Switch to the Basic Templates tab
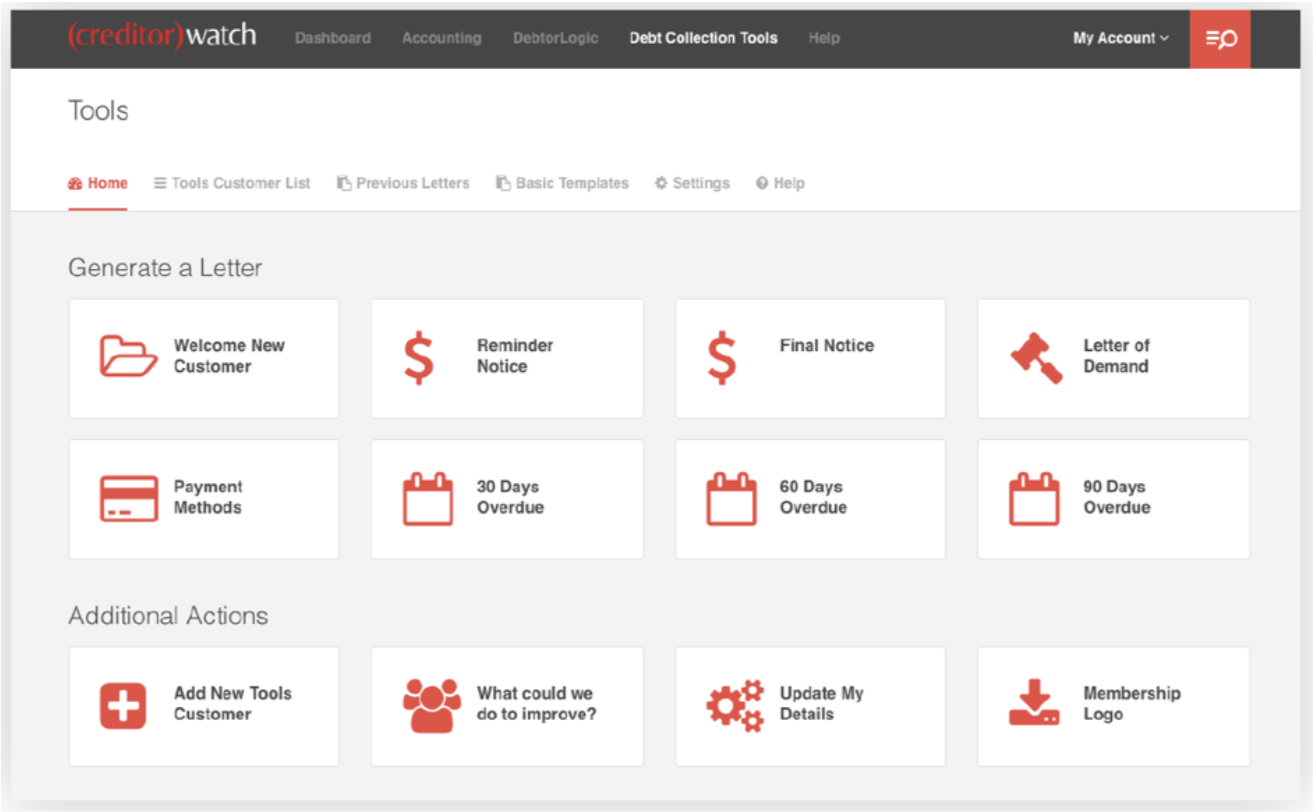Viewport: 1316px width, 812px height. tap(563, 183)
